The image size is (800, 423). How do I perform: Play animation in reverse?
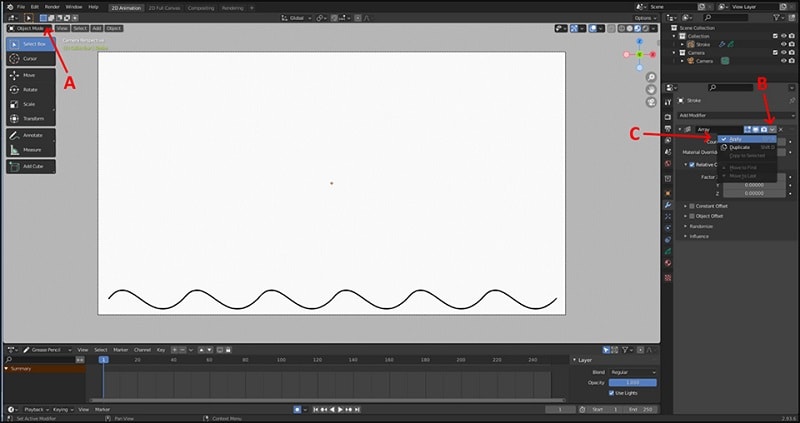333,410
